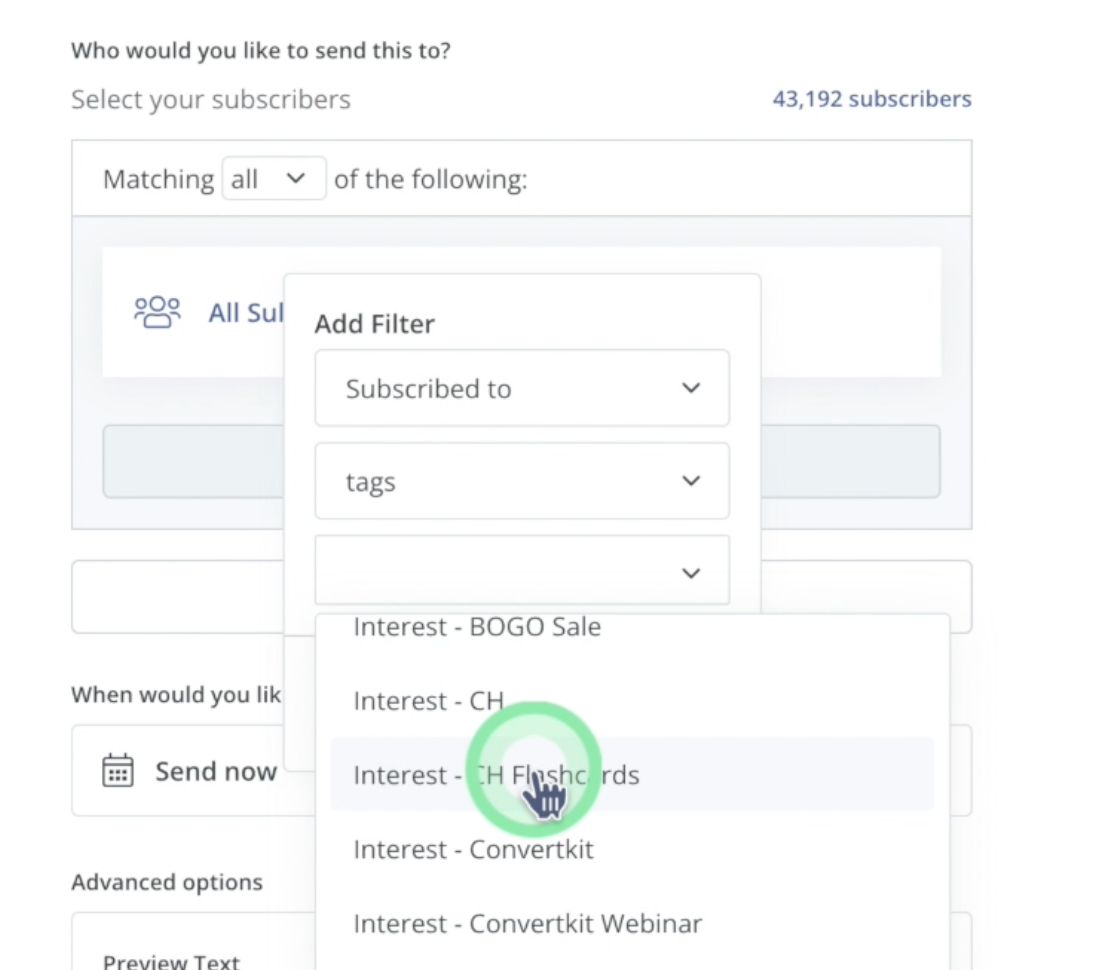Open the 43,192 subscribers link
Viewport: 1110px width, 970px height.
(871, 99)
